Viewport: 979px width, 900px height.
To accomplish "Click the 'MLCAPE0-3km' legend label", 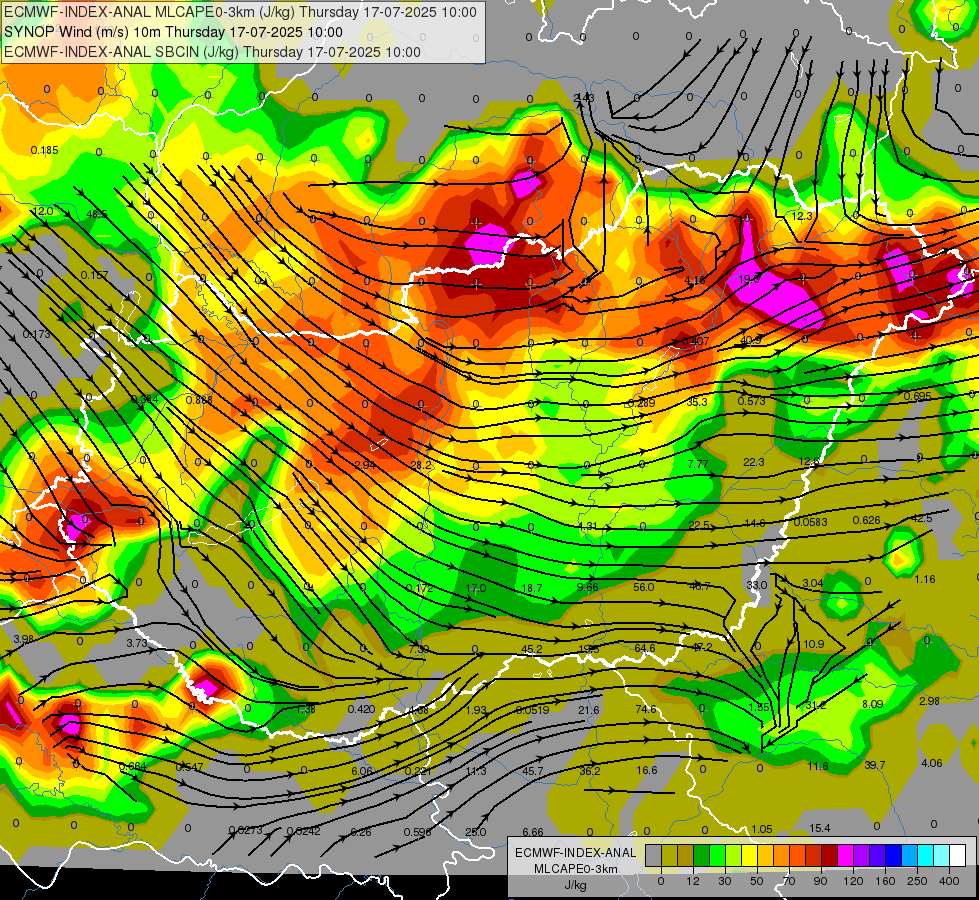I will 575,869.
